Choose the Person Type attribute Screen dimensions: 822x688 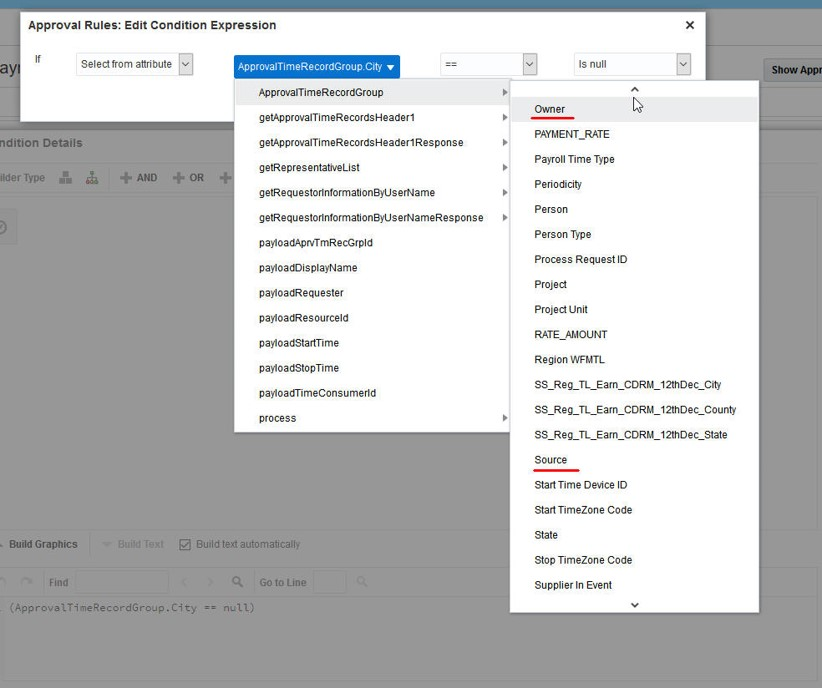[634, 234]
